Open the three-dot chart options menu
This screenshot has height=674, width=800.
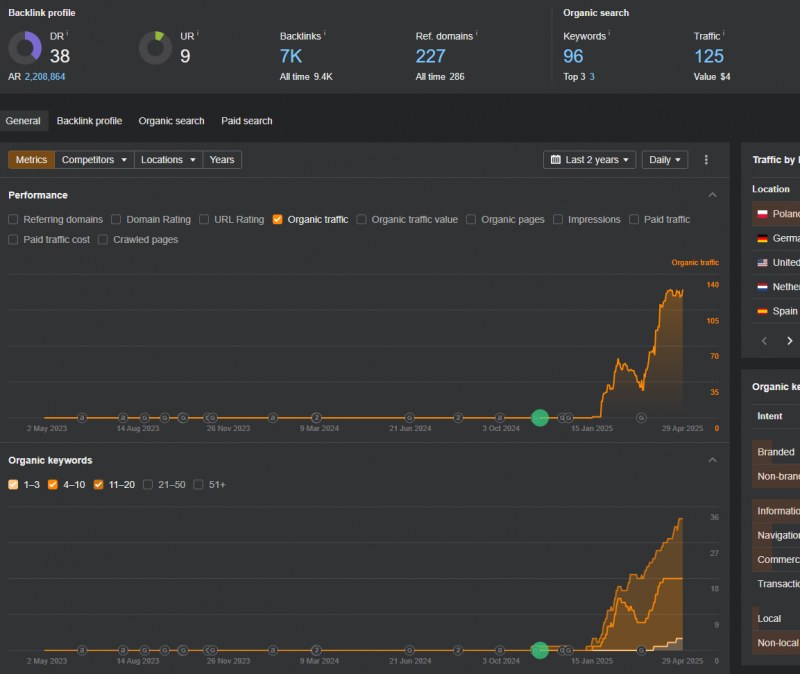tap(706, 160)
